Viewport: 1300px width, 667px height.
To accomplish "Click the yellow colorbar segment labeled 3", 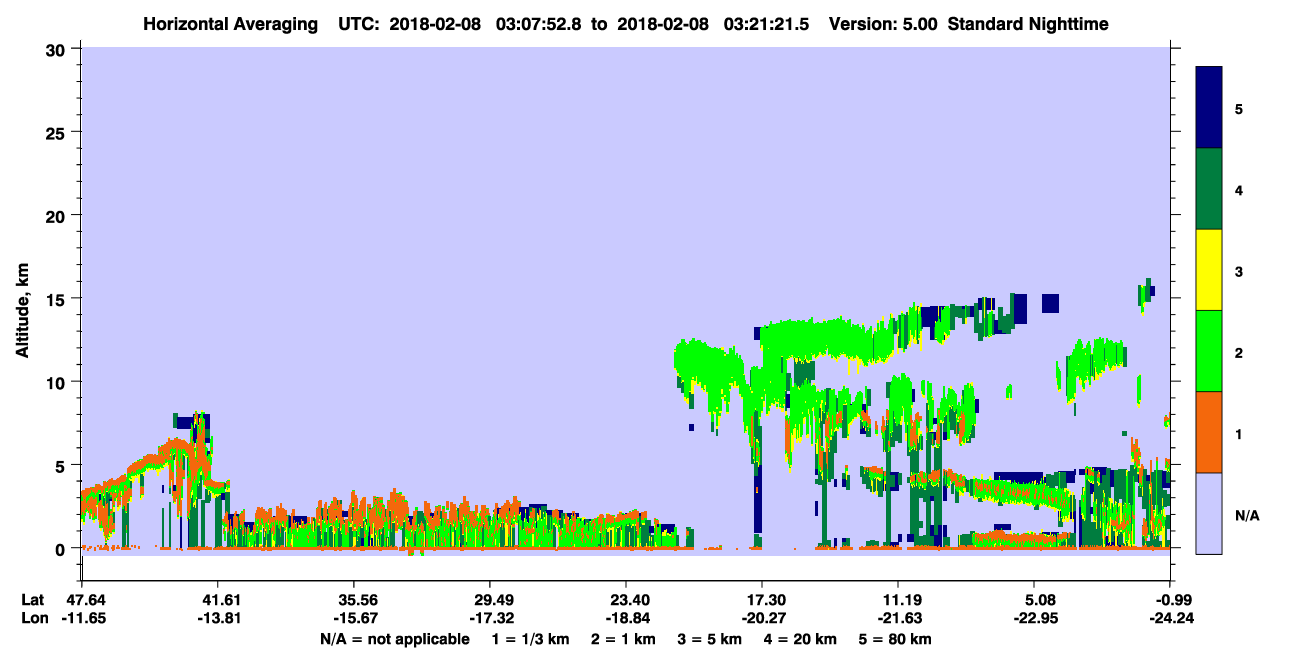I will pyautogui.click(x=1209, y=270).
